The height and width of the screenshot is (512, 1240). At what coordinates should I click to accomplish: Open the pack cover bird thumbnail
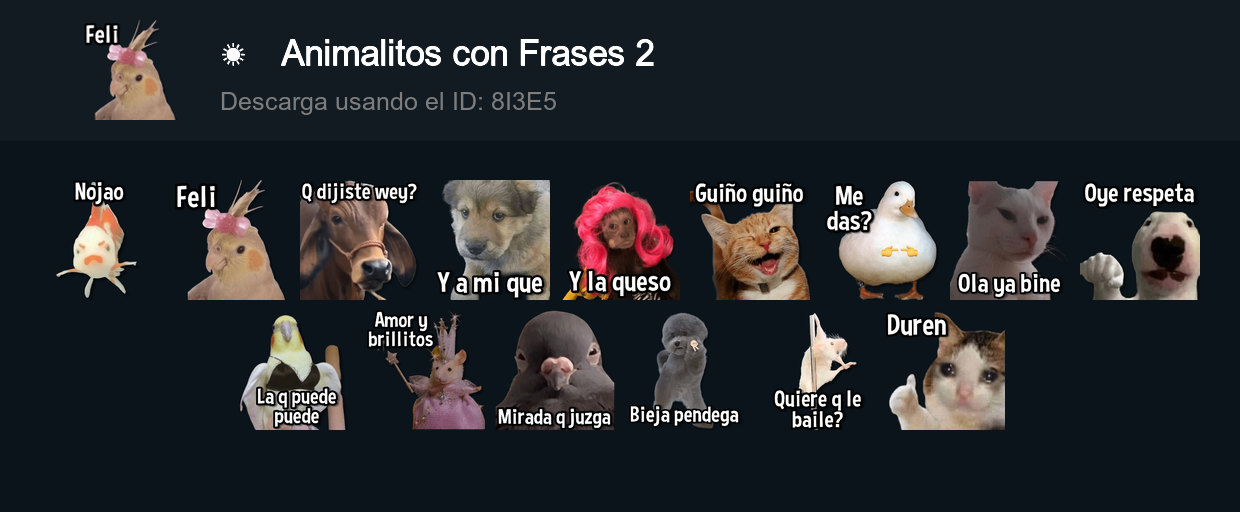coord(130,70)
